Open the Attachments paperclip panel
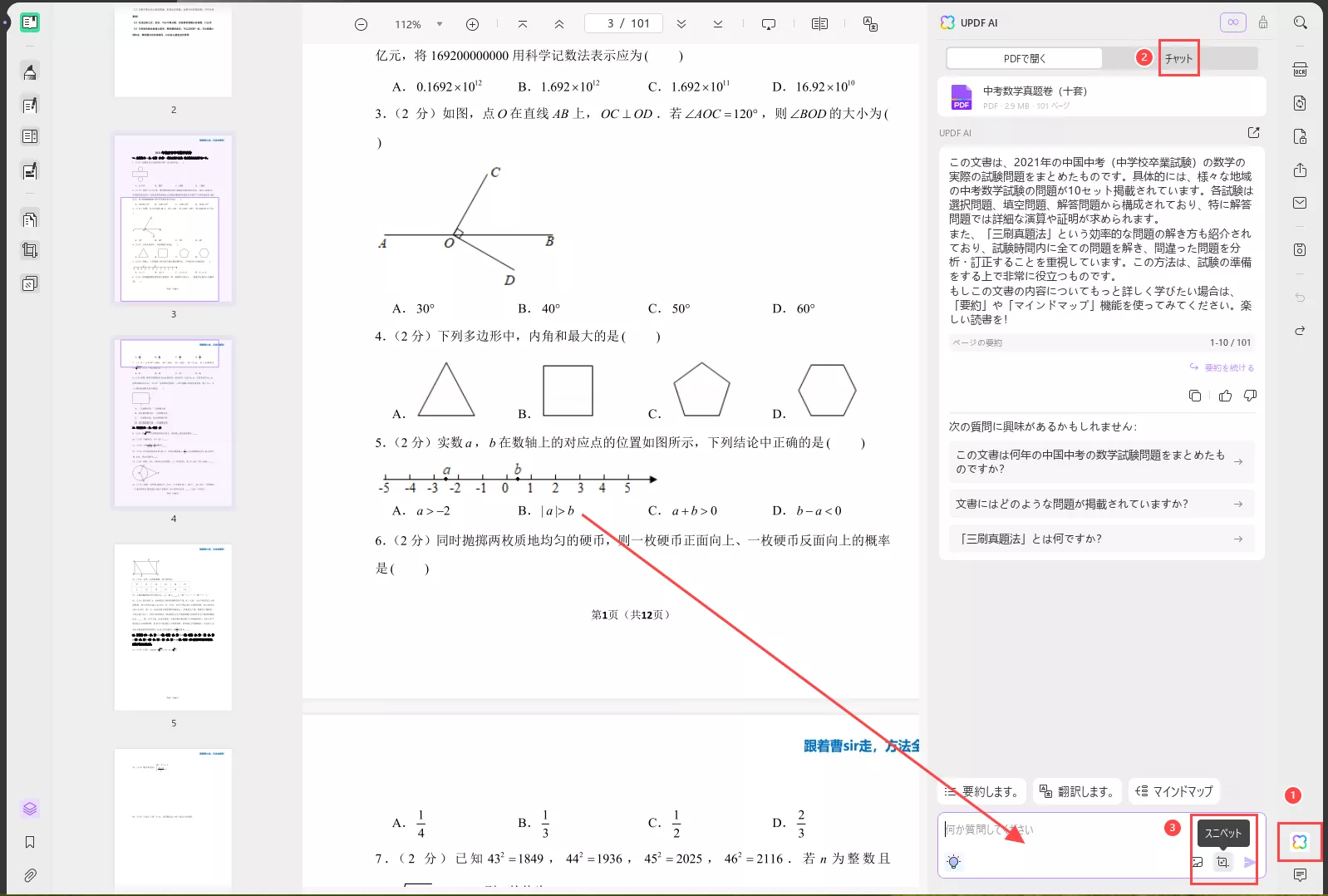 (x=30, y=875)
